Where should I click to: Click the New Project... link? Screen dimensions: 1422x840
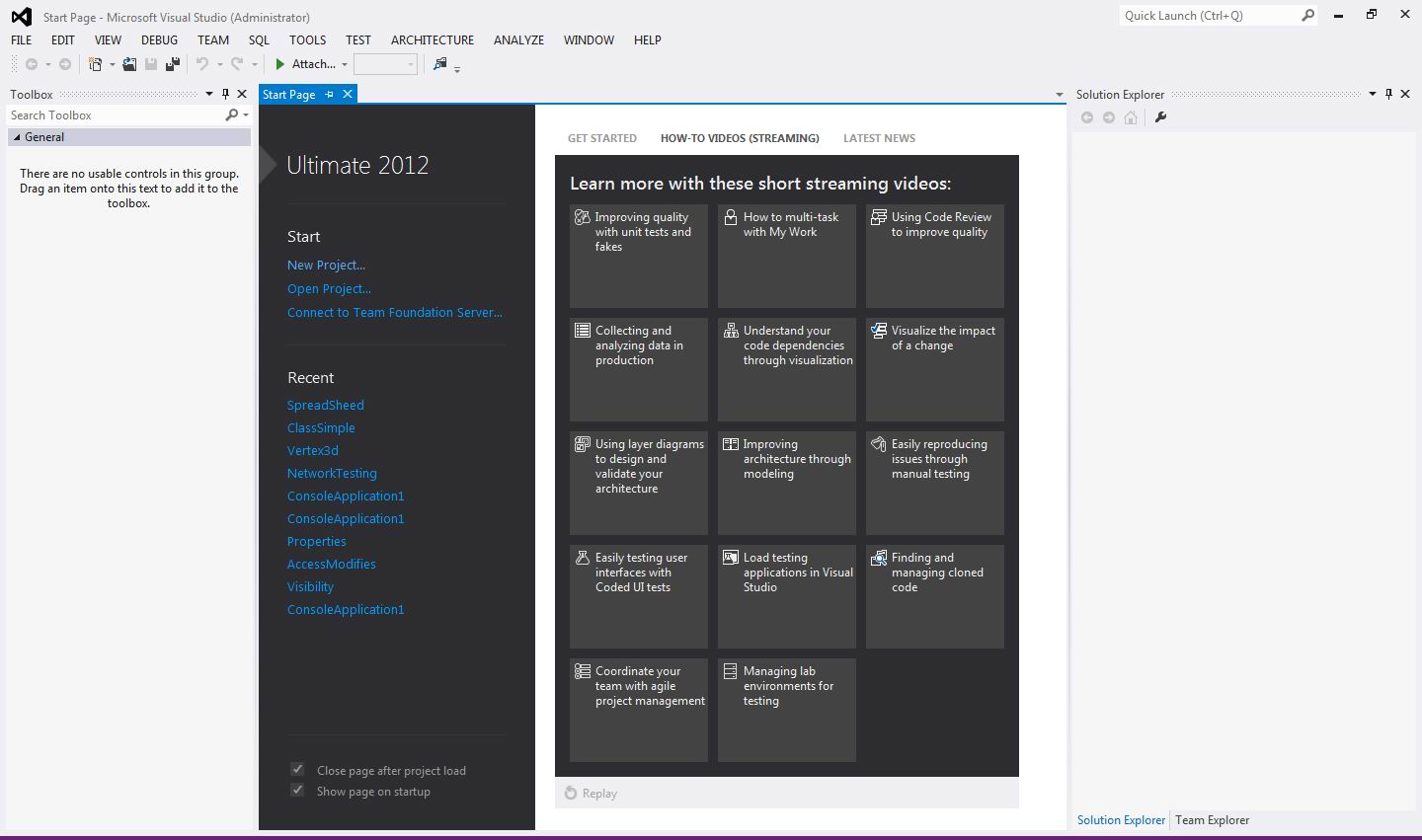(x=326, y=266)
